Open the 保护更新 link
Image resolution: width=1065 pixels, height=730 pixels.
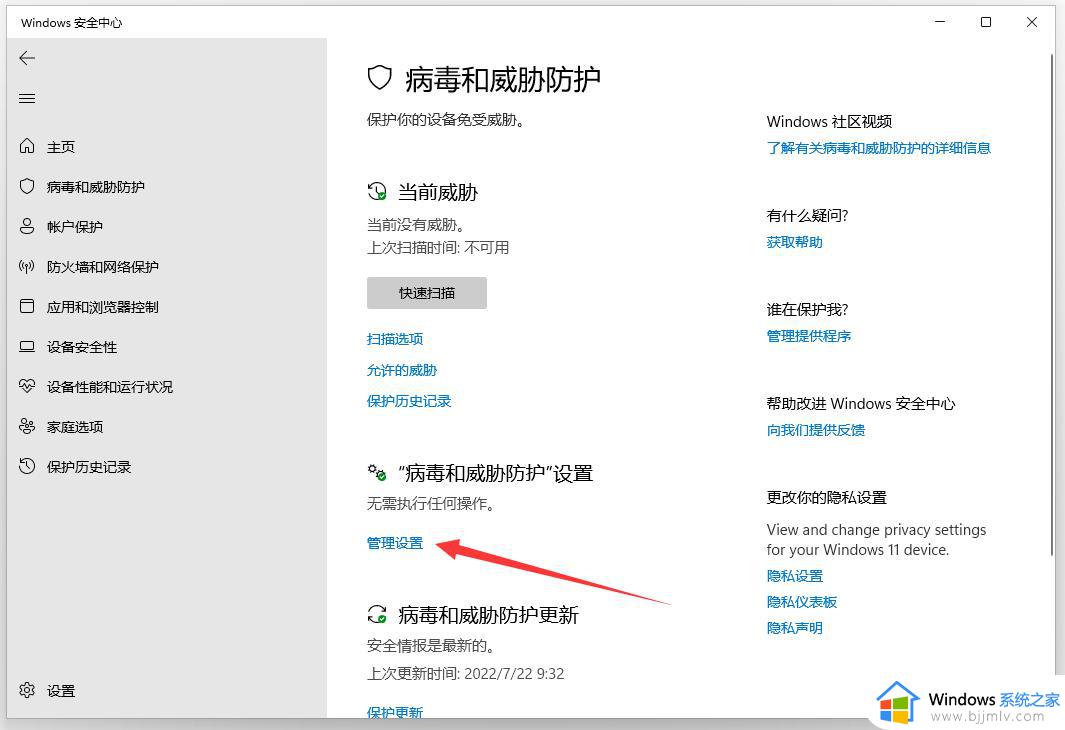point(395,712)
